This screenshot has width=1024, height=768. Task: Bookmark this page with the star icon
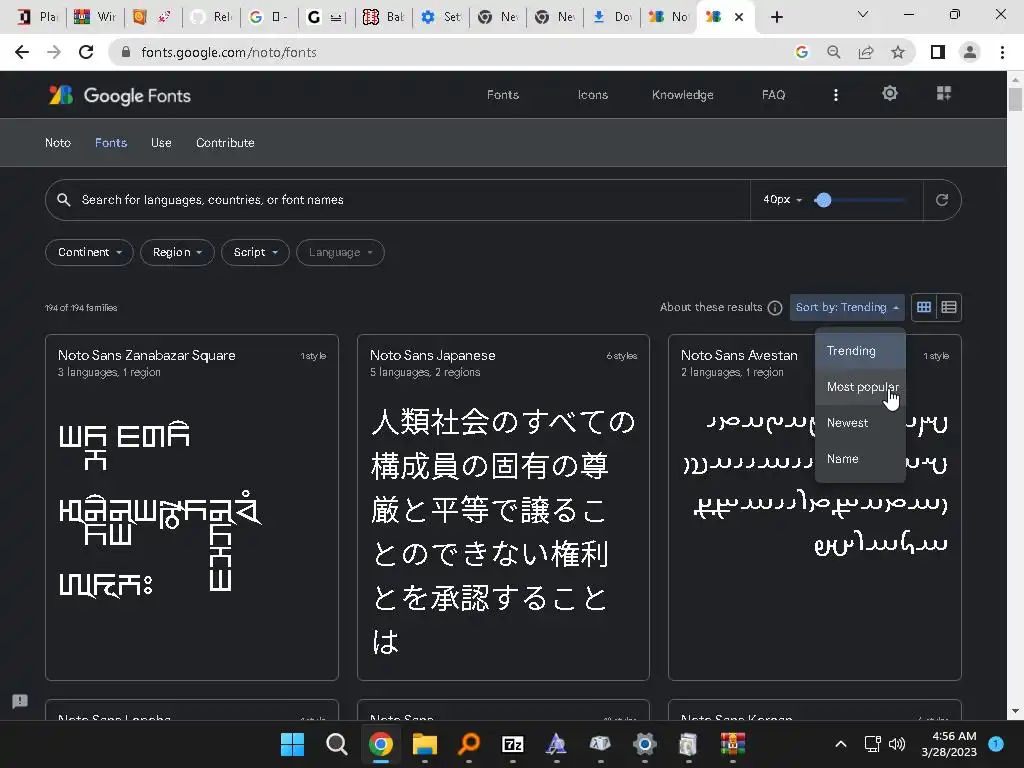click(x=898, y=52)
